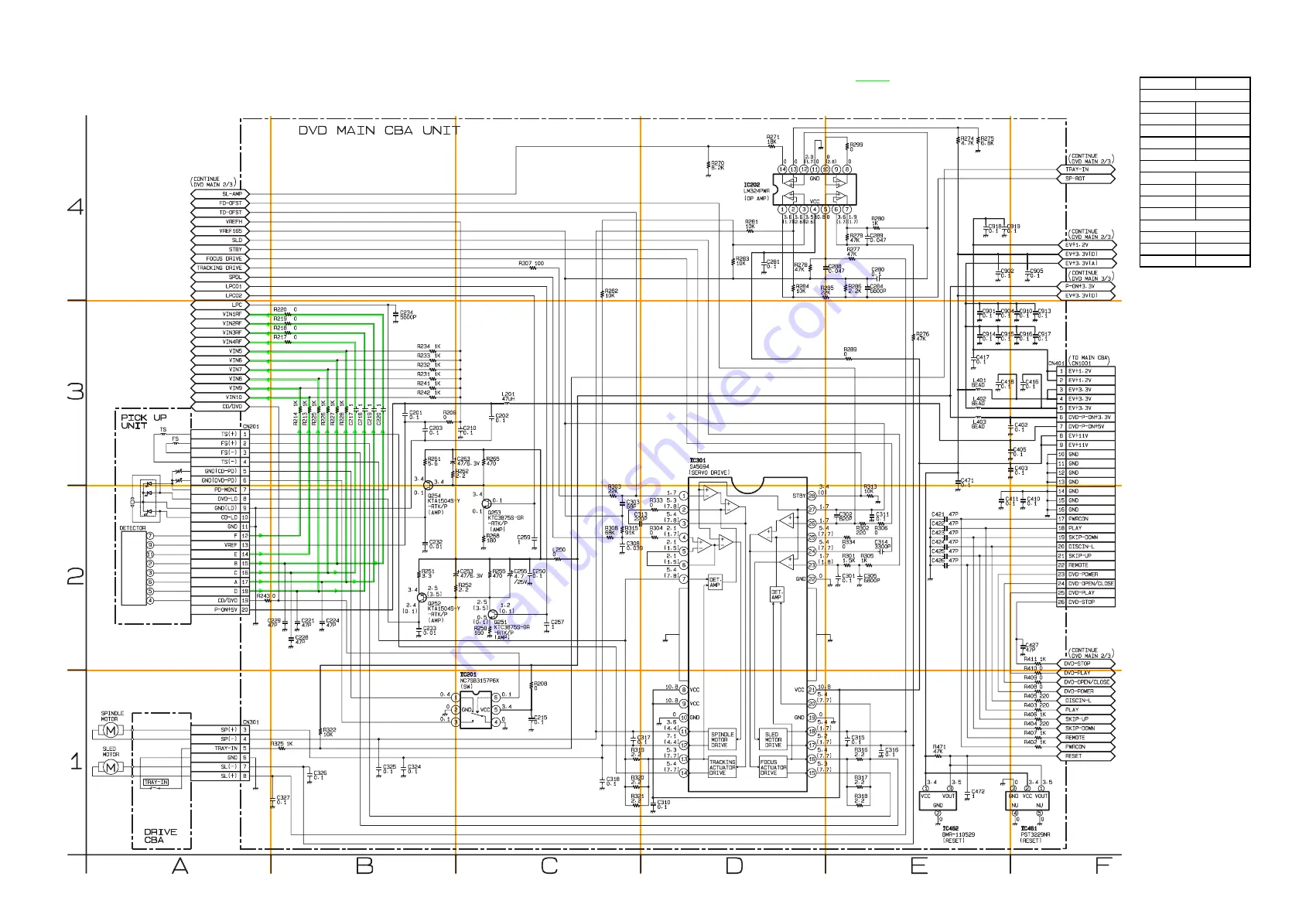This screenshot has width=1316, height=921.
Task: Click the 'SPINDLE MOTOR' label beside the motor
Action: (112, 716)
